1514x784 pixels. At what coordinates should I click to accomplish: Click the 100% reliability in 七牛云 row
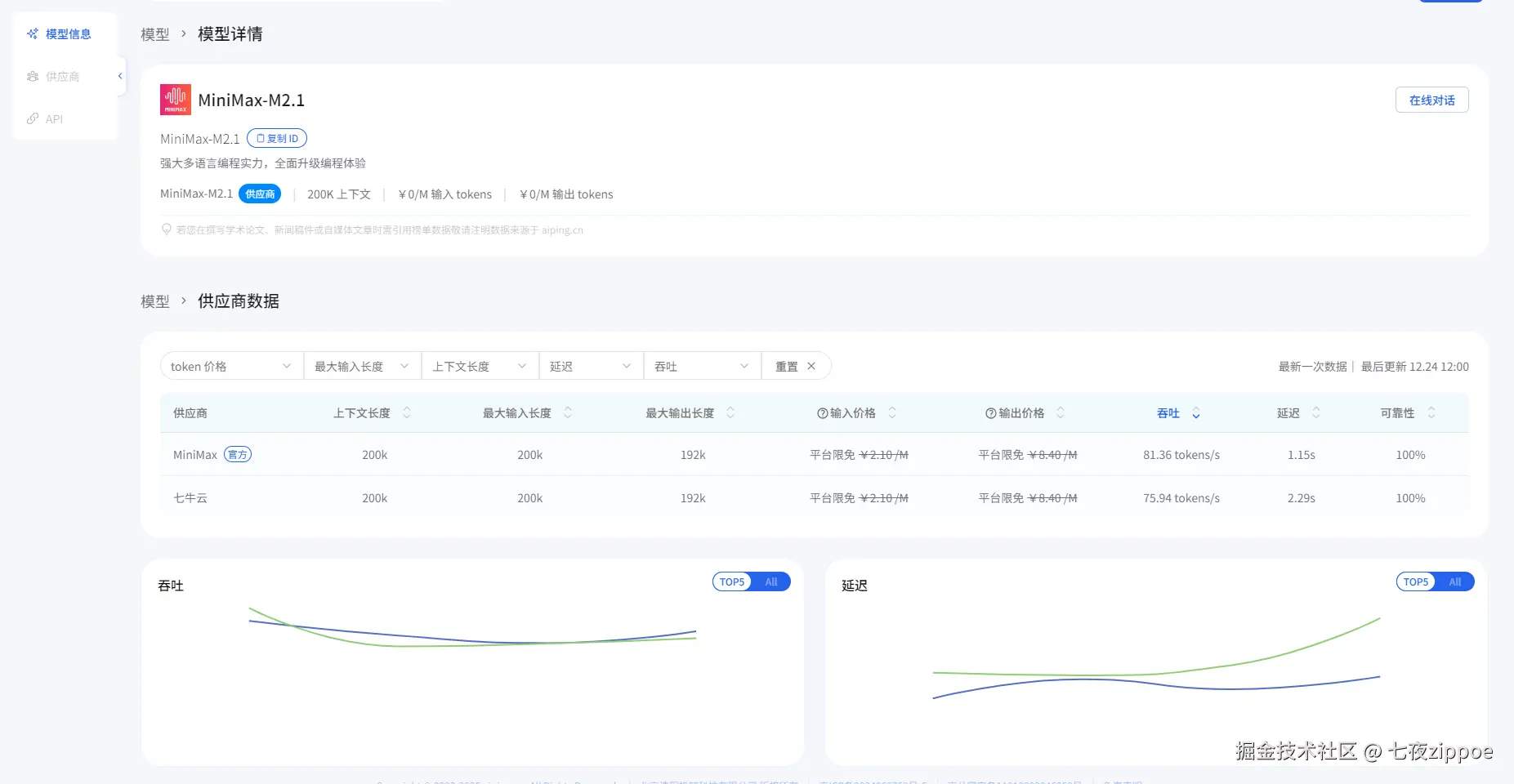click(x=1410, y=498)
